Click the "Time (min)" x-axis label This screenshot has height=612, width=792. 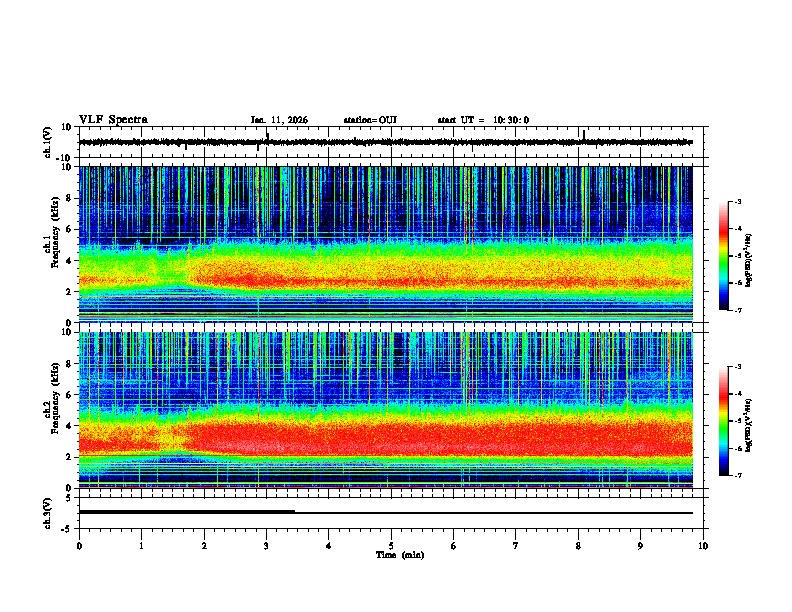point(400,555)
